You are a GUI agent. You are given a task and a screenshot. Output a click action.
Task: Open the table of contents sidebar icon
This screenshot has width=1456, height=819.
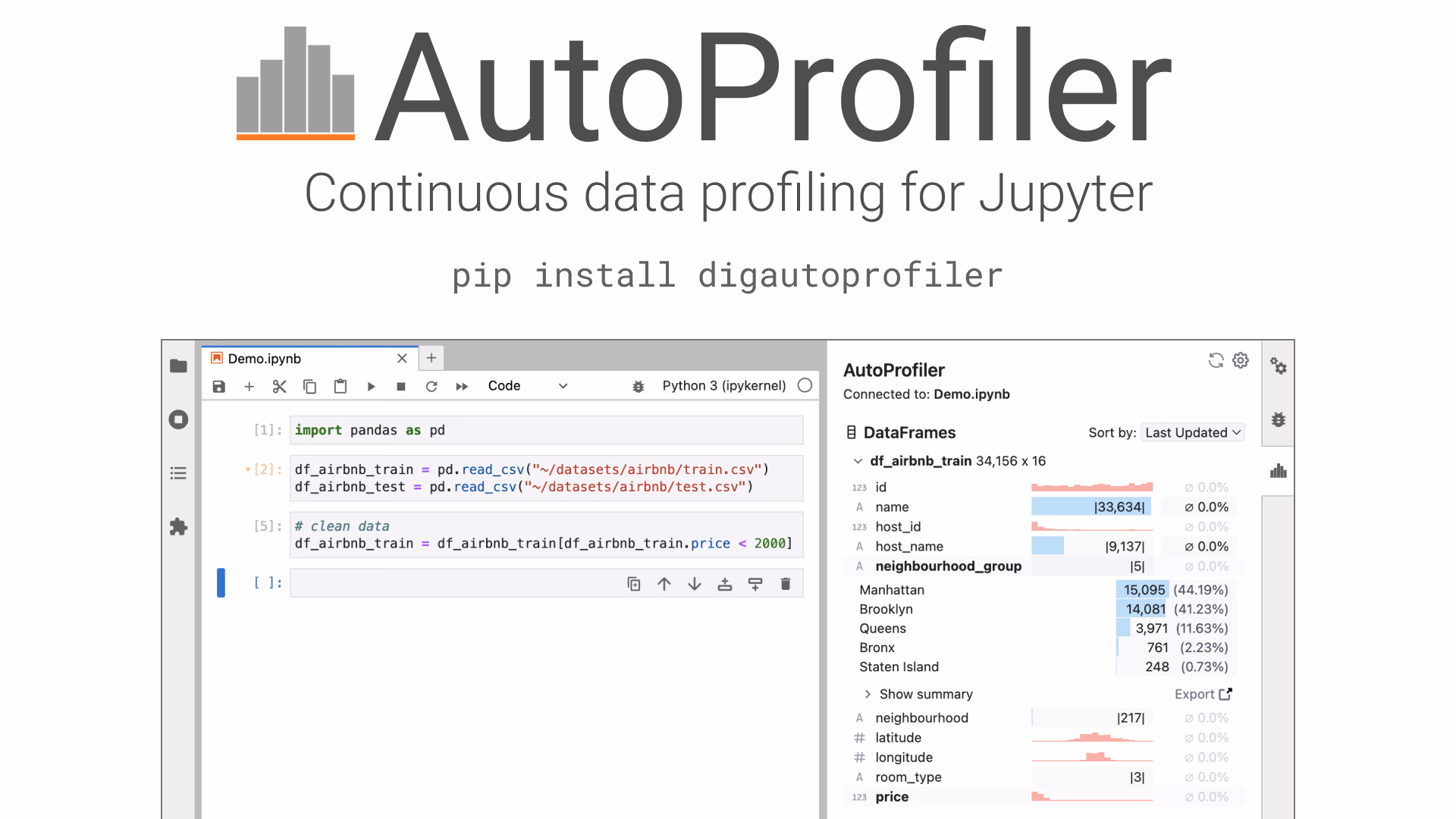coord(178,473)
